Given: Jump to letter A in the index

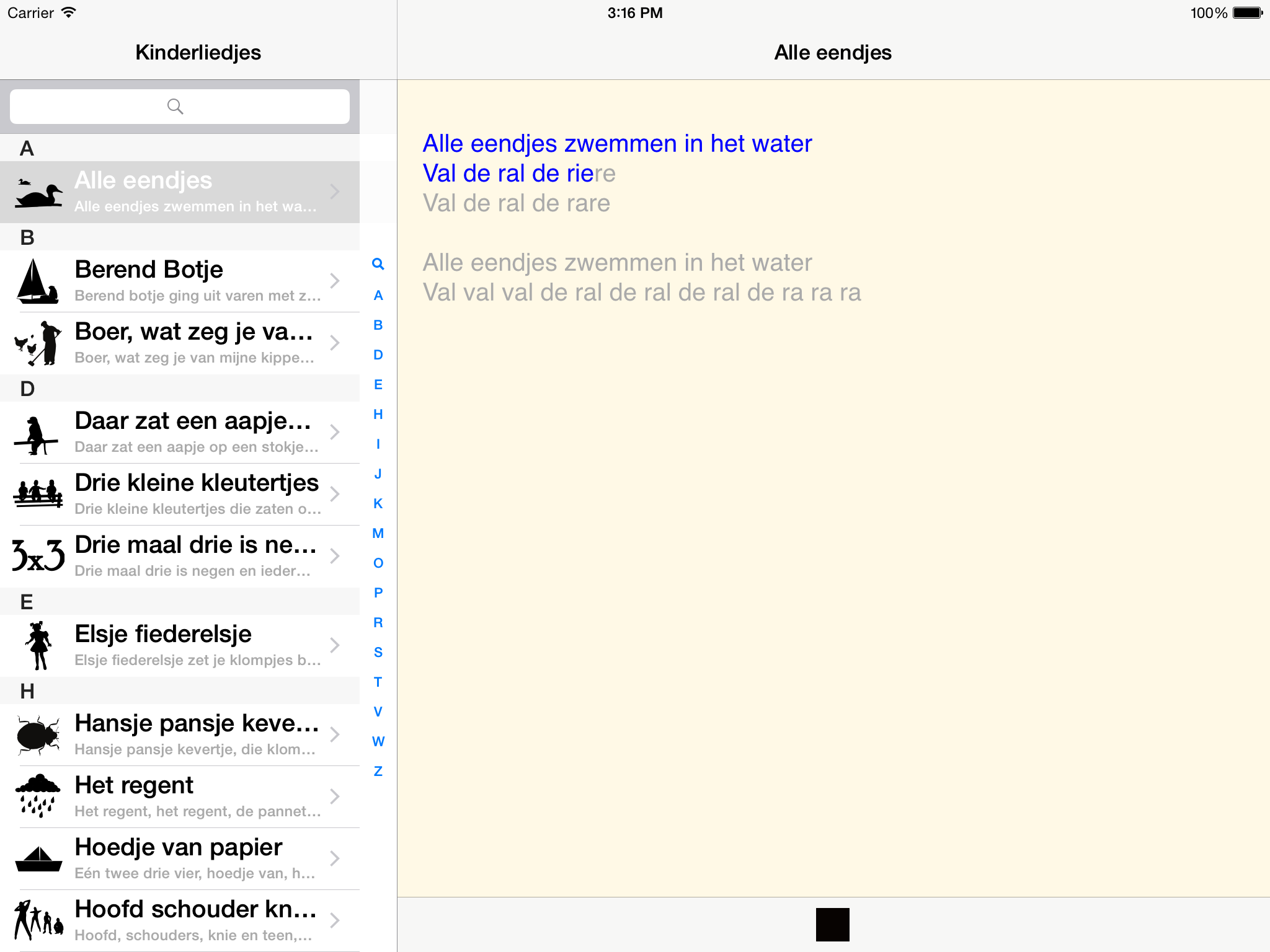Looking at the screenshot, I should coord(378,296).
